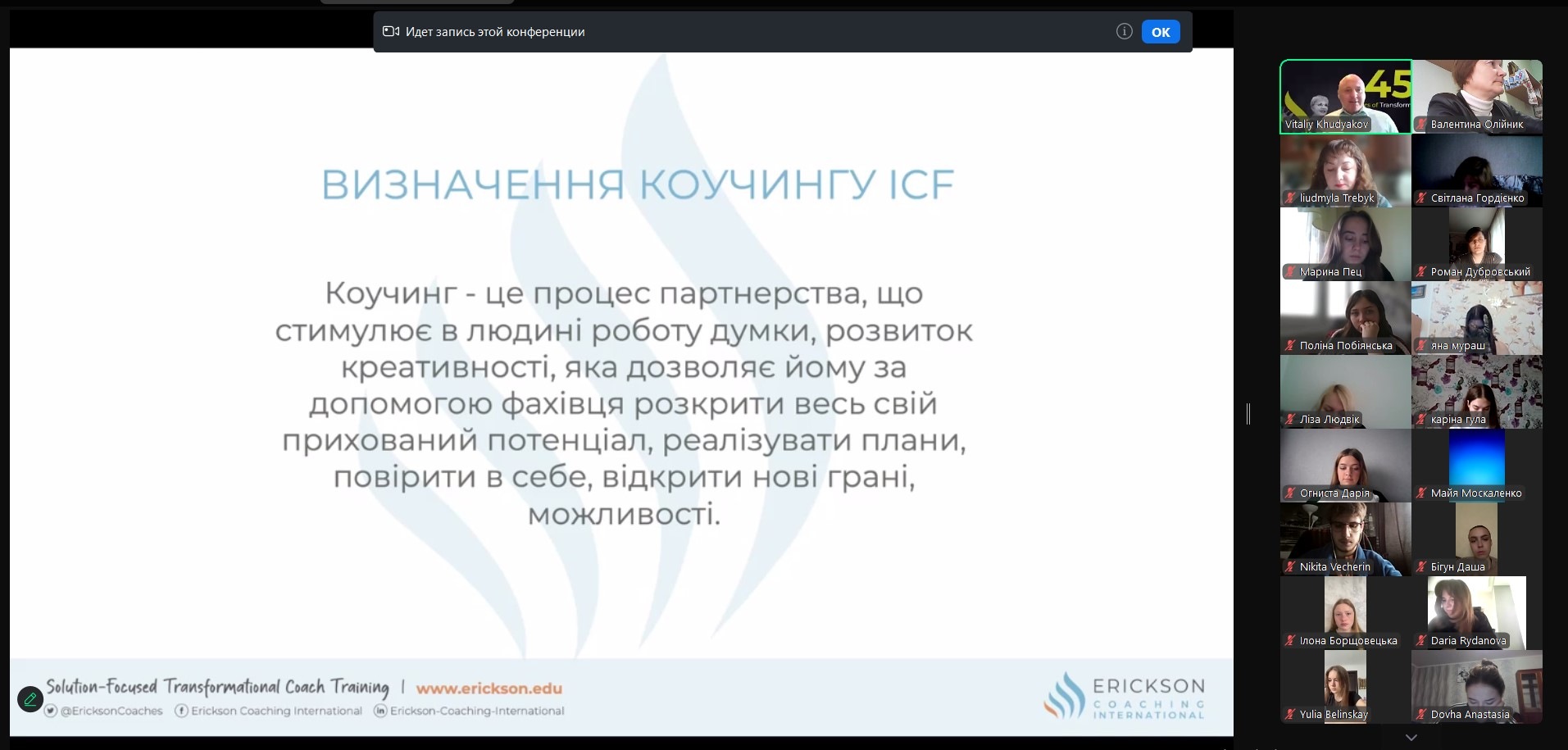The height and width of the screenshot is (750, 1568).
Task: Click the muted mic icon on Валентина Олійник
Action: point(1421,125)
